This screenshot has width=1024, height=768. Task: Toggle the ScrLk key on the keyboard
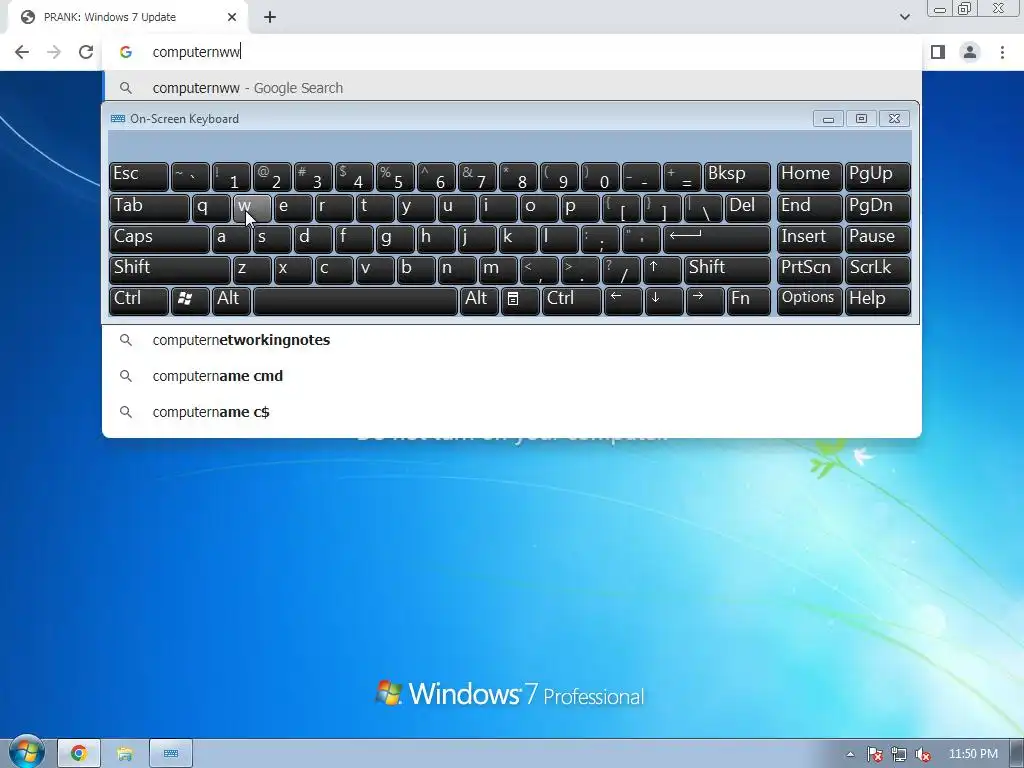877,270
